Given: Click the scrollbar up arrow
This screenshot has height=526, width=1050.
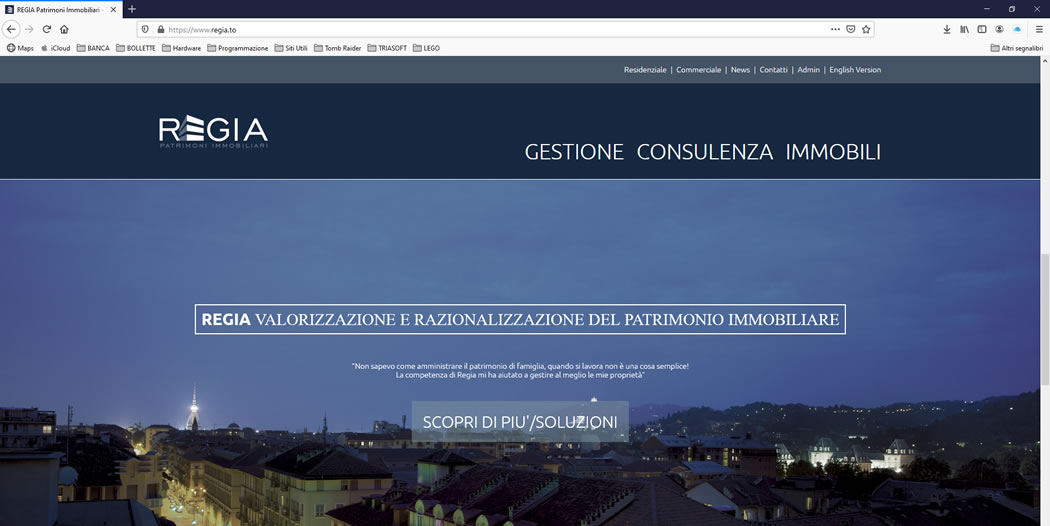Looking at the screenshot, I should click(1045, 61).
